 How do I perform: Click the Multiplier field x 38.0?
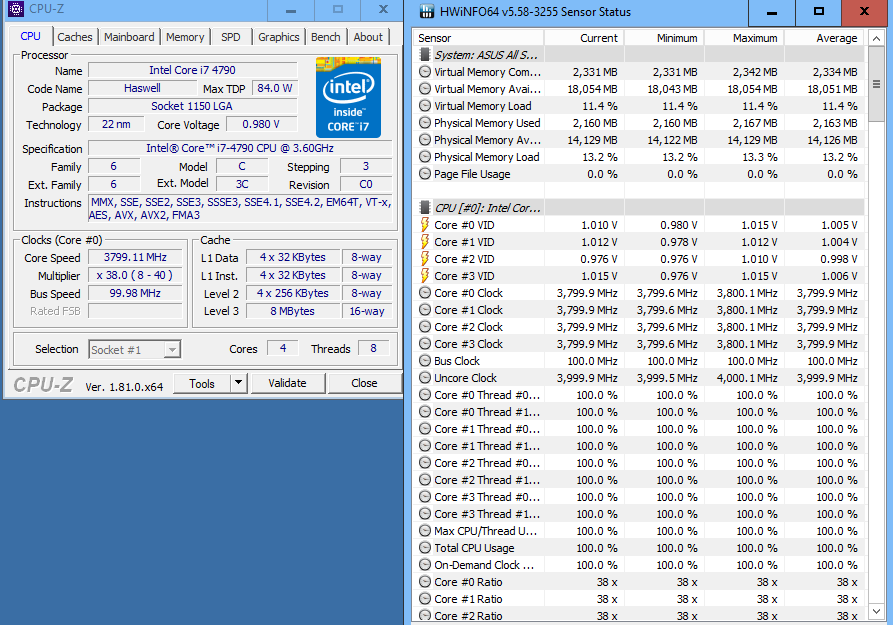tap(135, 276)
